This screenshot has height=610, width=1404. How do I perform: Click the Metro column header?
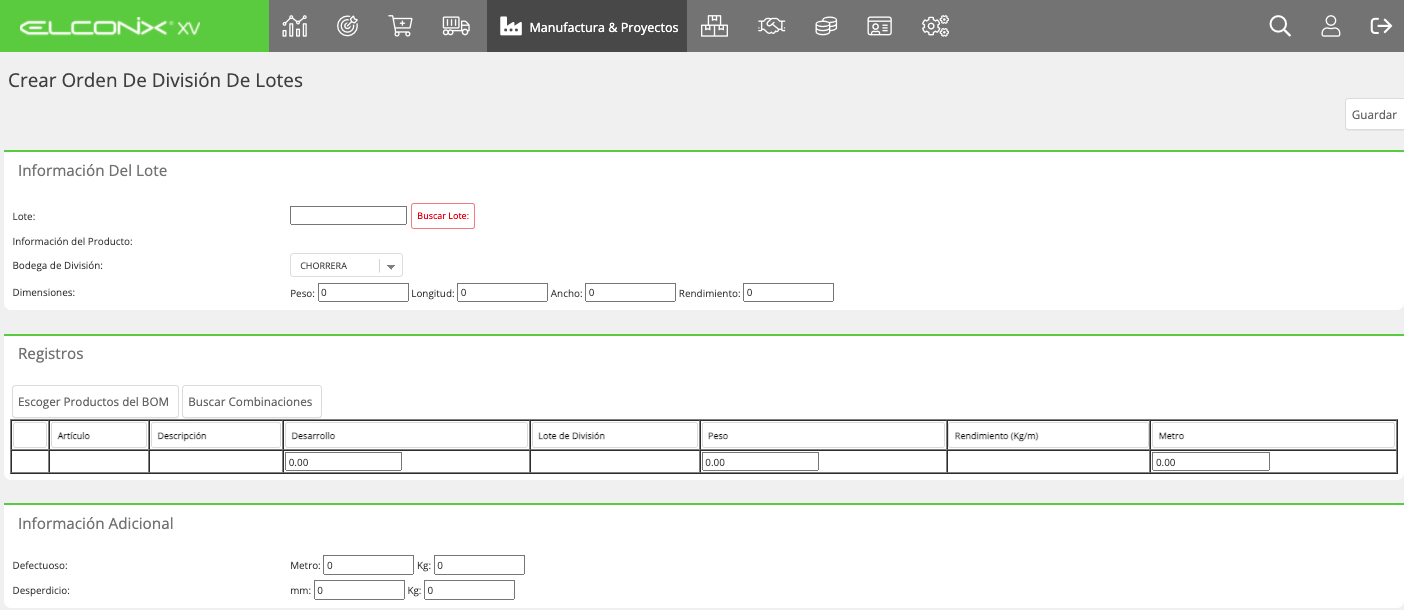[x=1273, y=436]
